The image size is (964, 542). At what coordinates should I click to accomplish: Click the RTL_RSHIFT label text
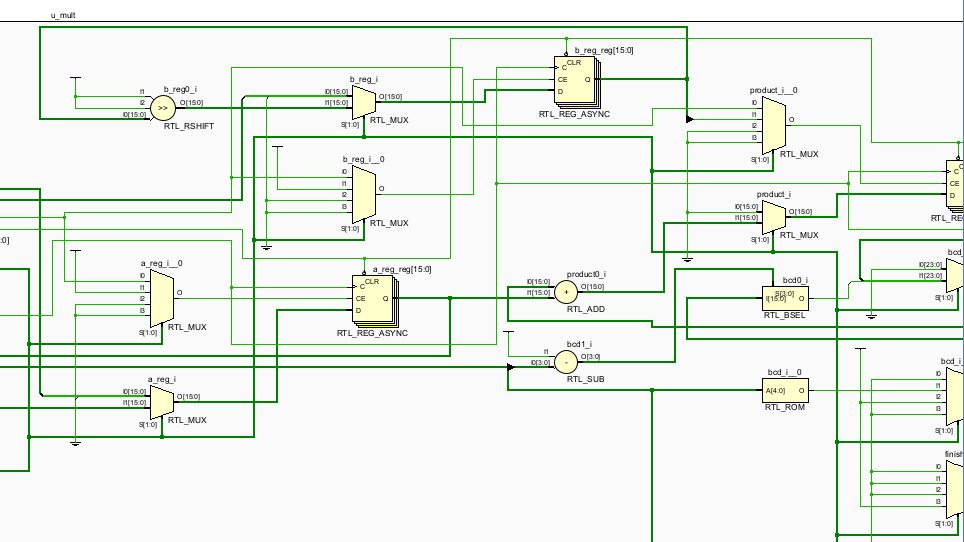pyautogui.click(x=189, y=126)
